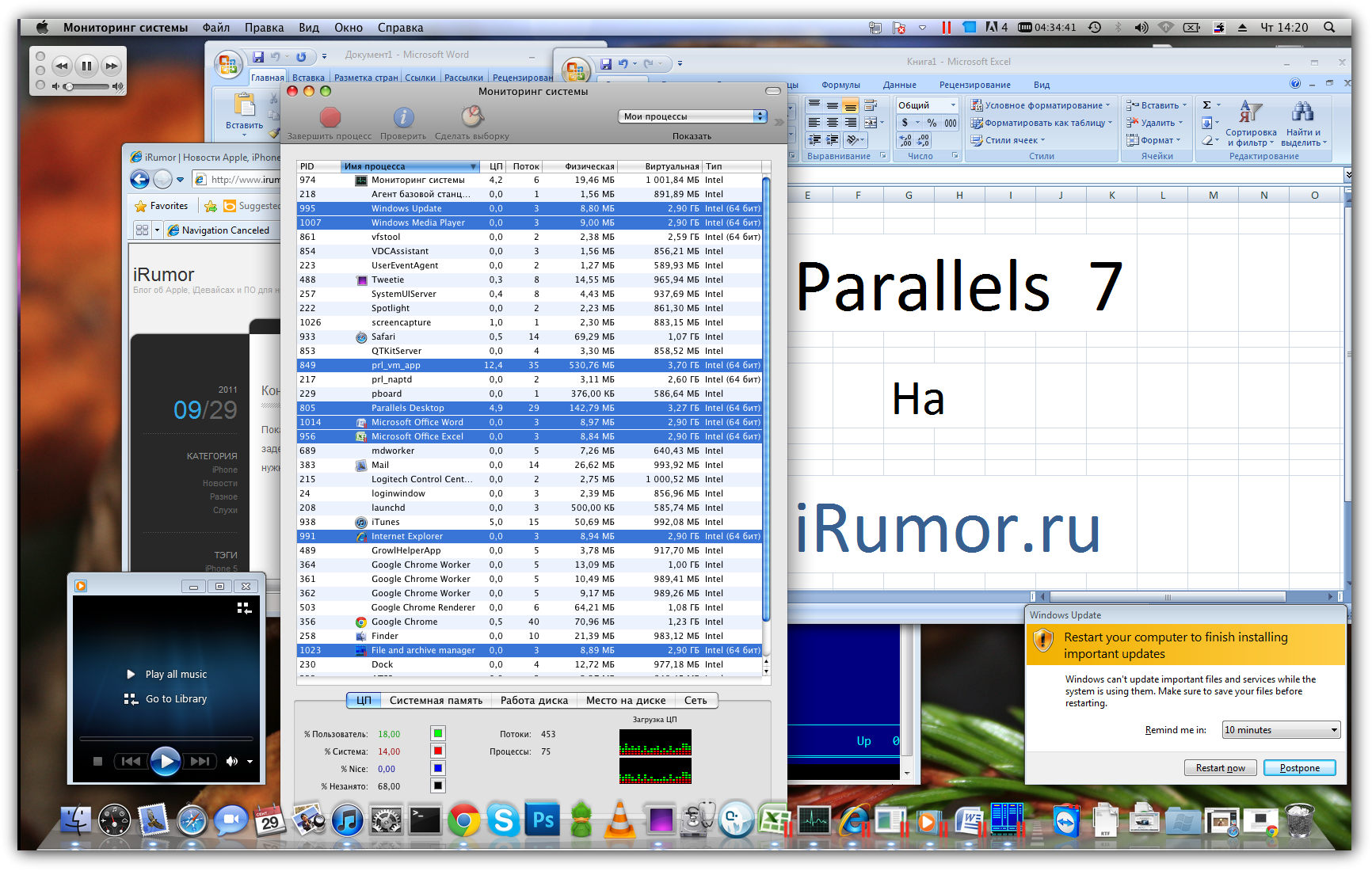
Task: Click the Internet Explorer back arrow
Action: (140, 180)
